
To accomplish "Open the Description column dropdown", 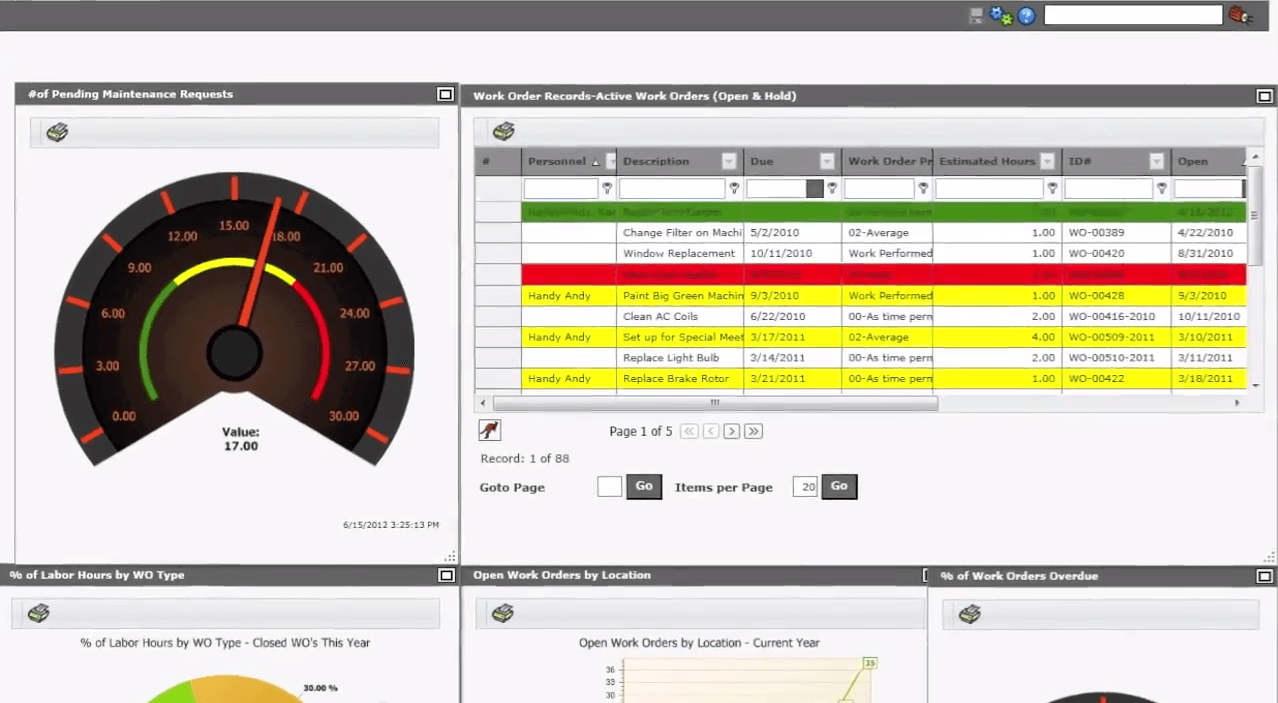I will coord(729,161).
